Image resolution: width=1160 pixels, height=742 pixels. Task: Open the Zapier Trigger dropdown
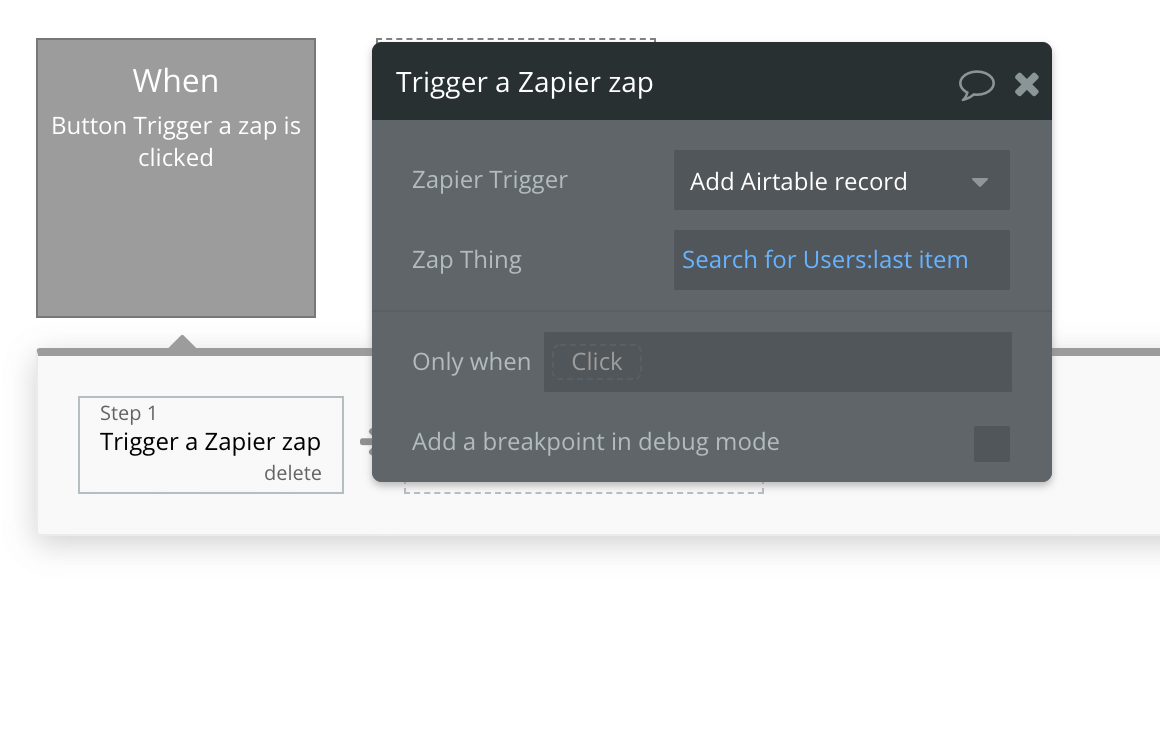pos(841,180)
